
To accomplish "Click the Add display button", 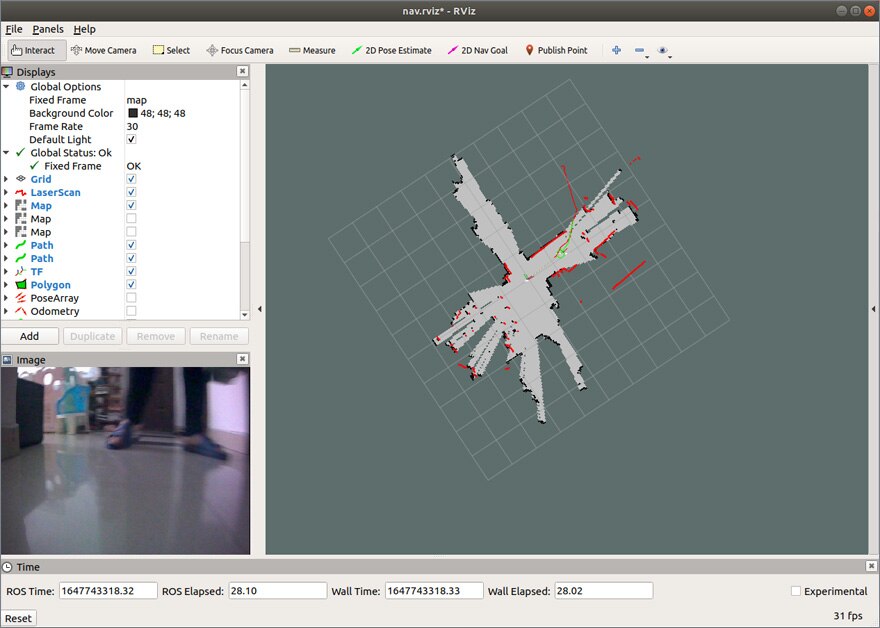I will pos(30,336).
